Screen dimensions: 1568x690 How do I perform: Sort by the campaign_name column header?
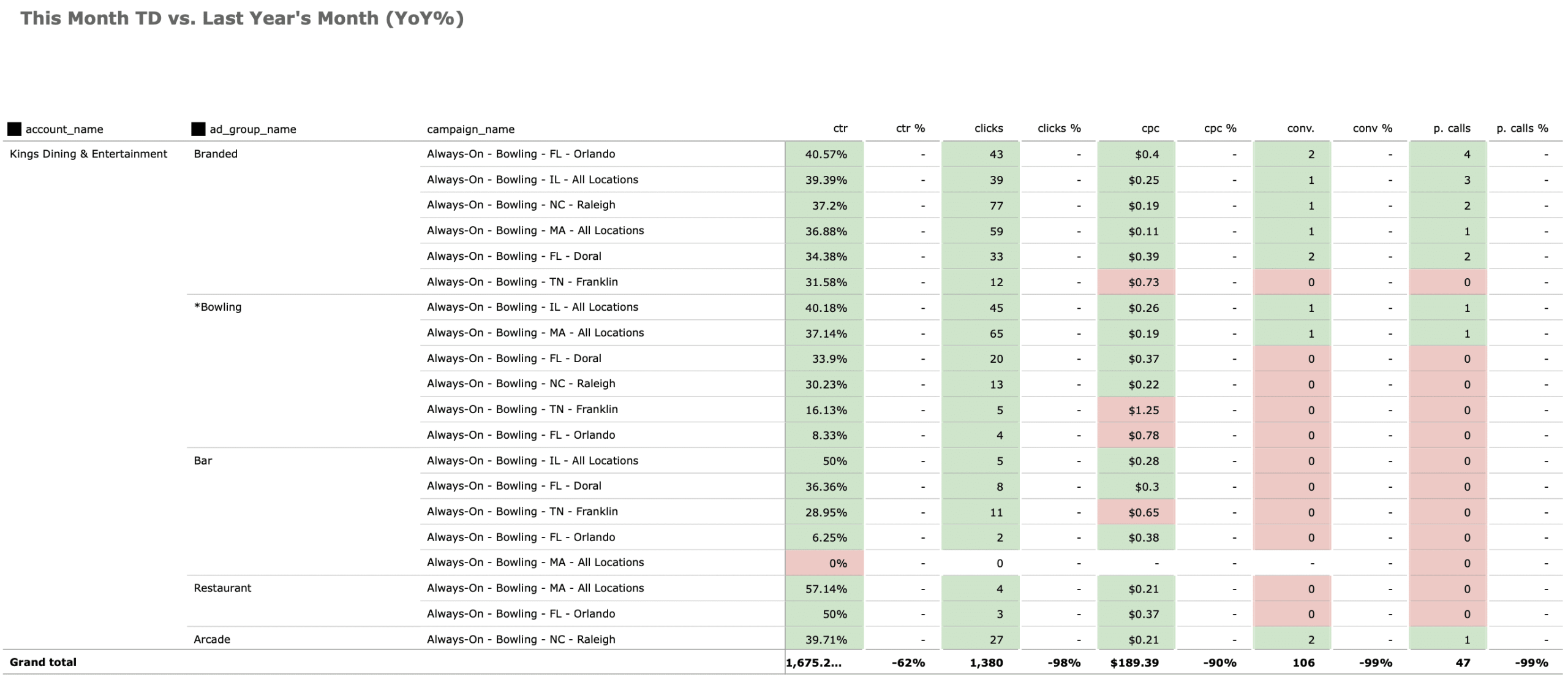click(470, 129)
